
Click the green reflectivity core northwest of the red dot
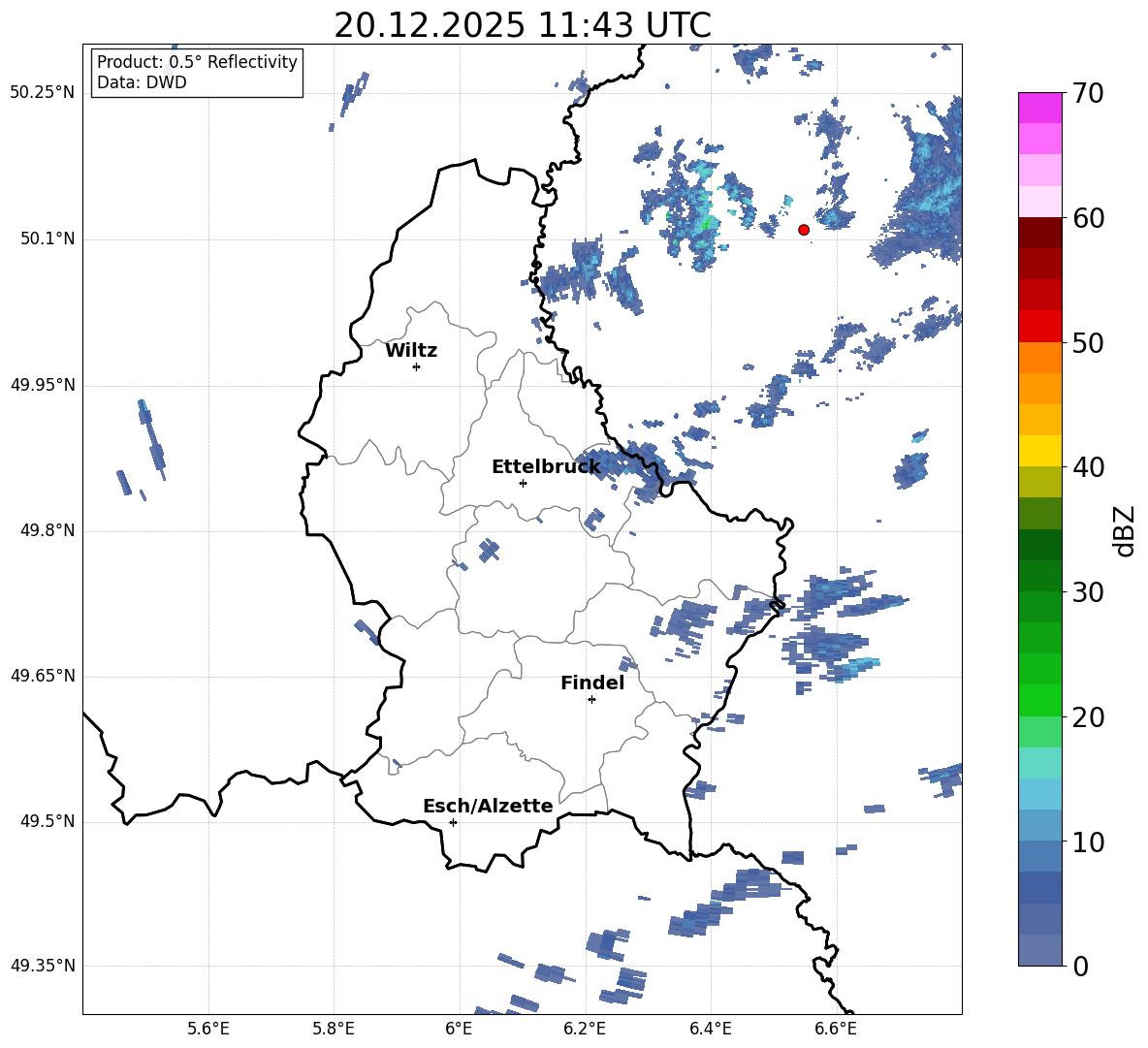pos(706,222)
